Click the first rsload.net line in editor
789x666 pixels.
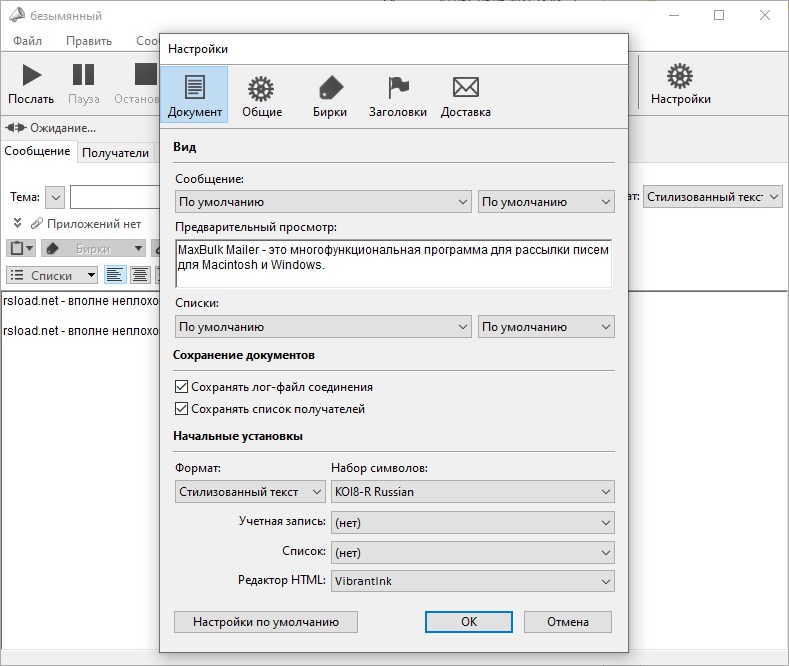pos(81,301)
